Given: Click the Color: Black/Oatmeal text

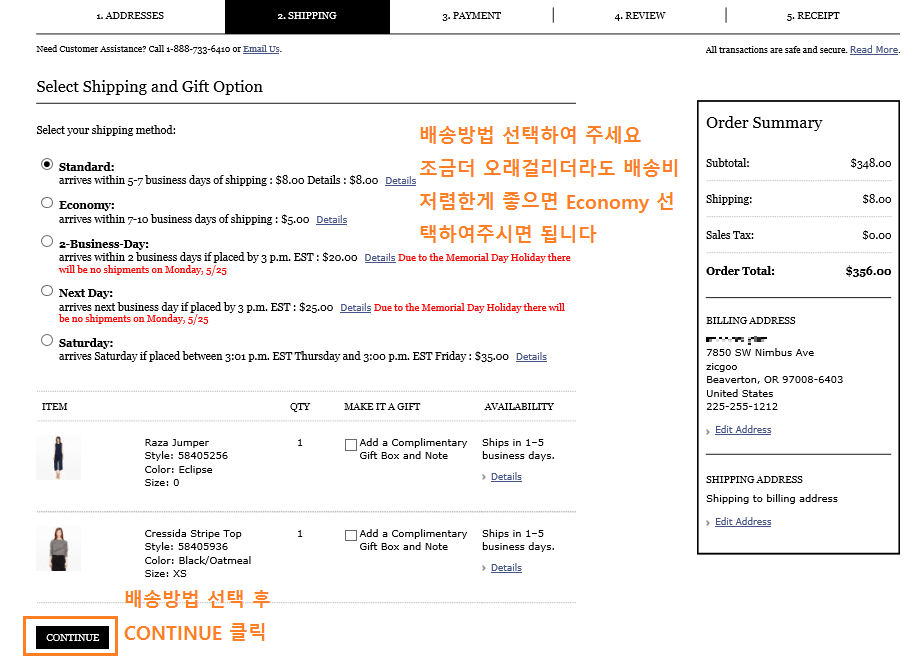Looking at the screenshot, I should [198, 560].
